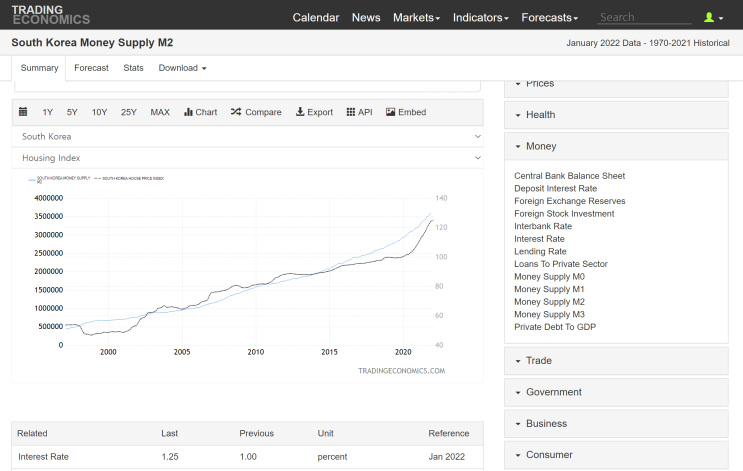Click the Embed image button

(x=406, y=112)
